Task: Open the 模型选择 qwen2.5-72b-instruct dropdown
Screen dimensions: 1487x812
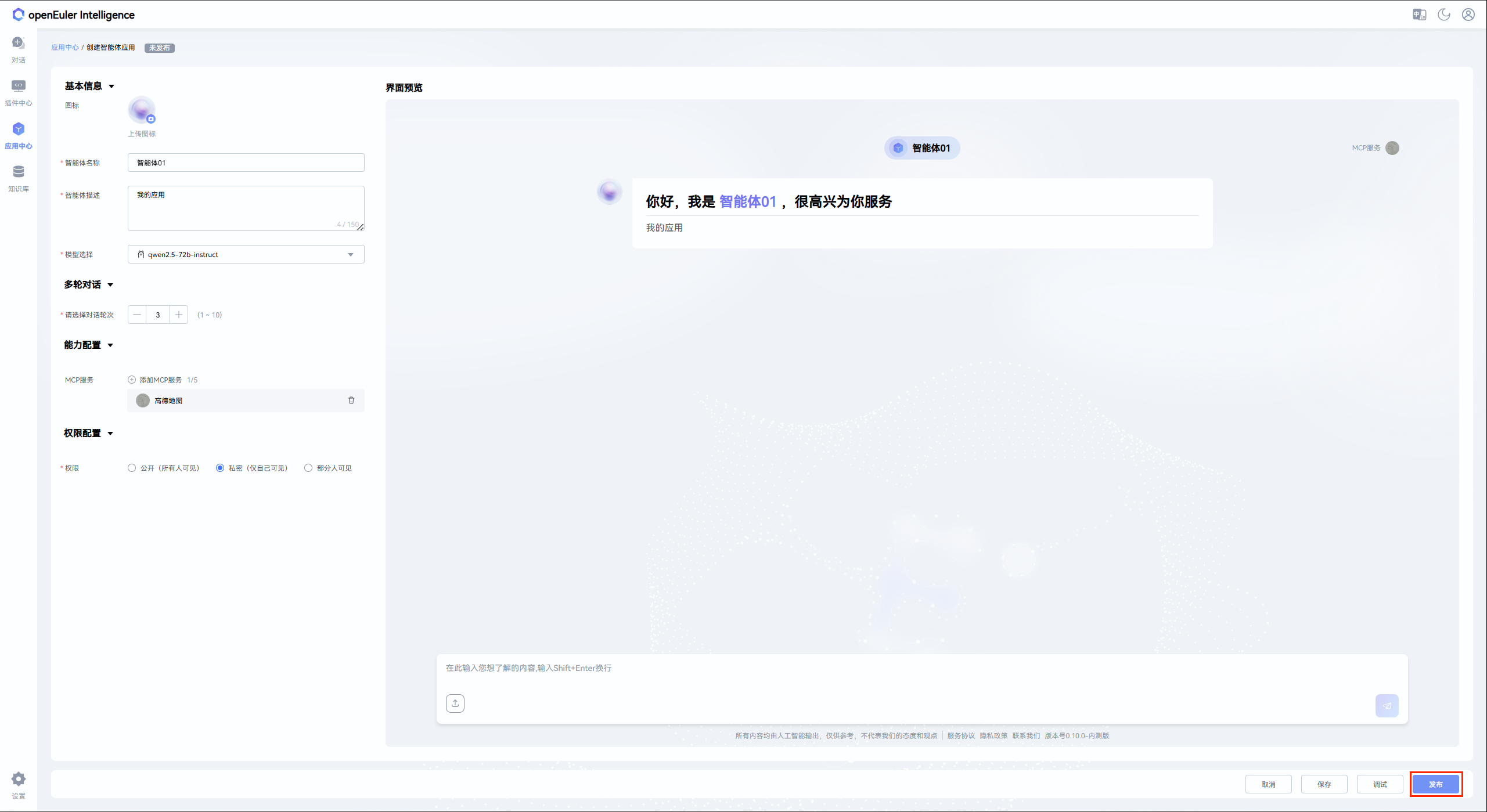Action: click(x=246, y=254)
